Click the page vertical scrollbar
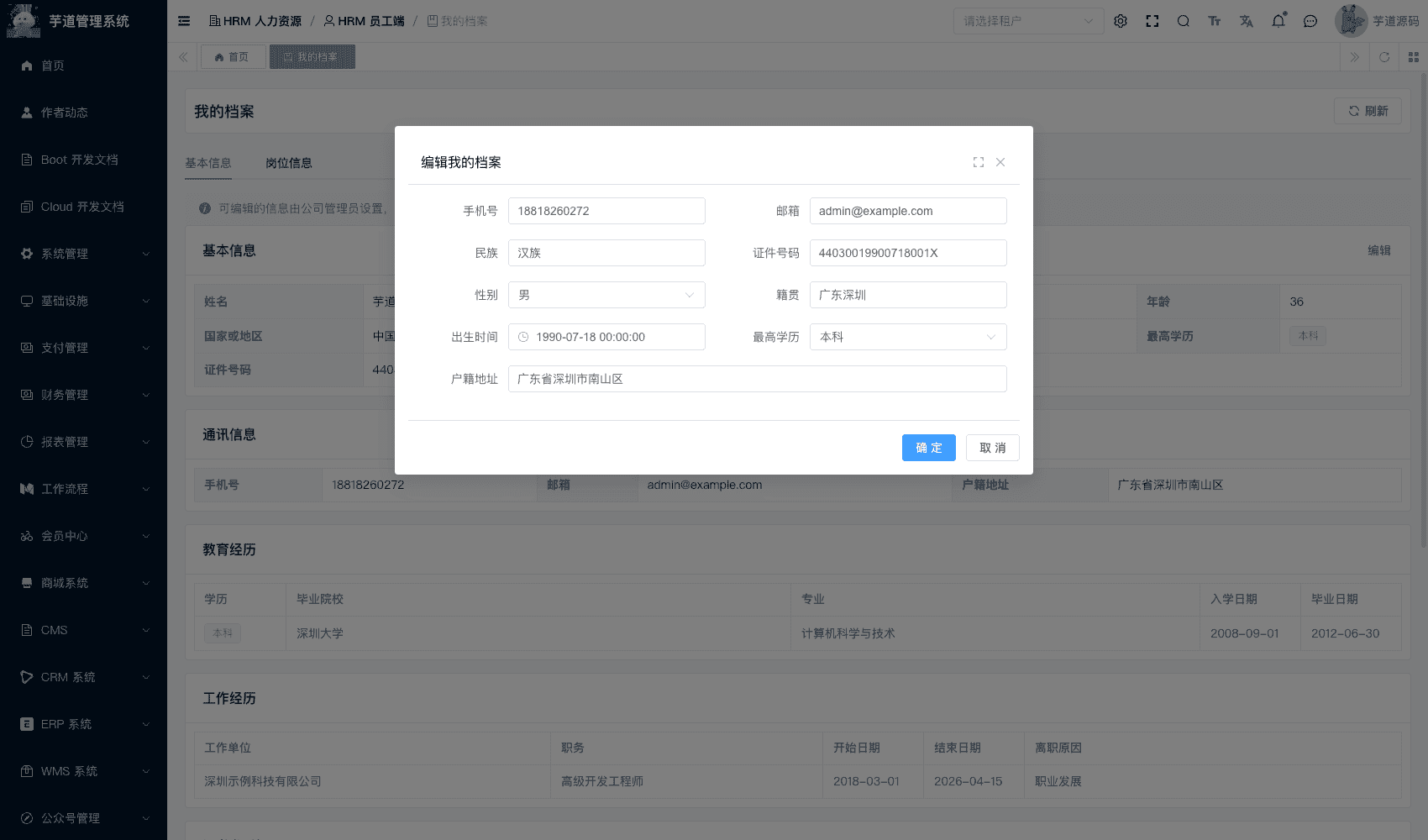 1423,311
